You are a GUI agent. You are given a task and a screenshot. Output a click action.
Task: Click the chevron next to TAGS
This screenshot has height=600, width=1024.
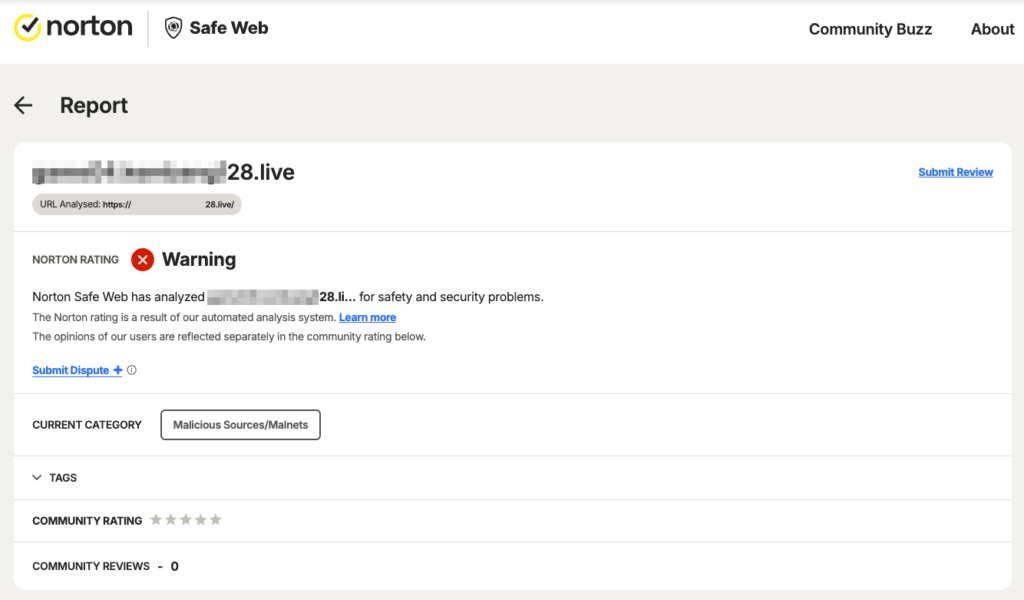37,477
